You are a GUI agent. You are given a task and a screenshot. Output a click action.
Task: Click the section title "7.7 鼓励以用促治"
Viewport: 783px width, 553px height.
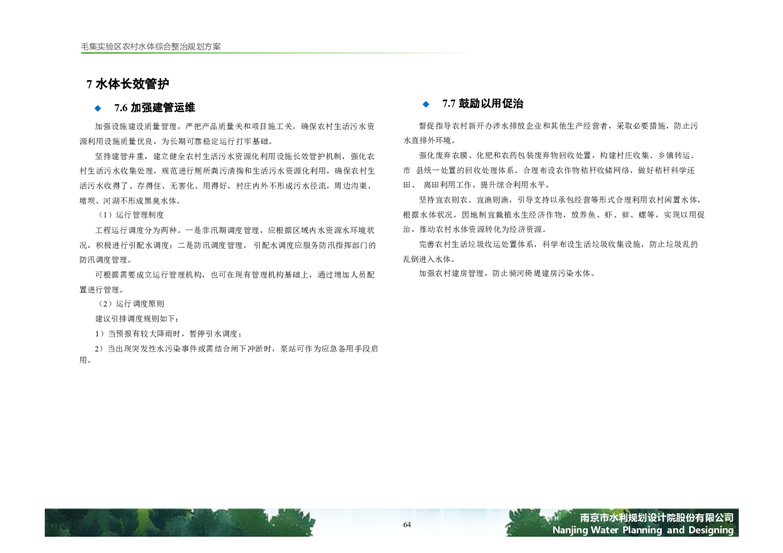tap(483, 104)
